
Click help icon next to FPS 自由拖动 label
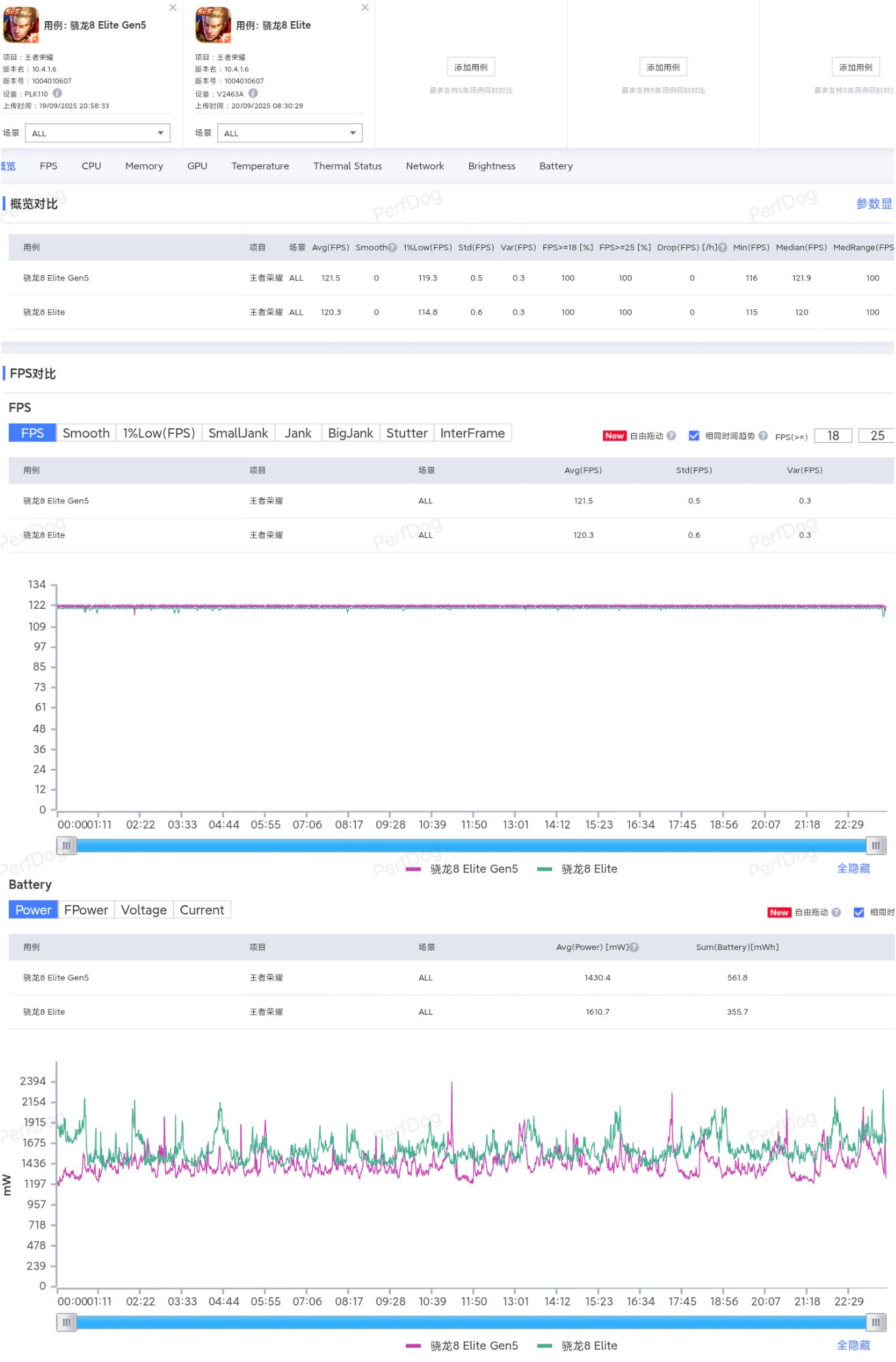pos(671,436)
